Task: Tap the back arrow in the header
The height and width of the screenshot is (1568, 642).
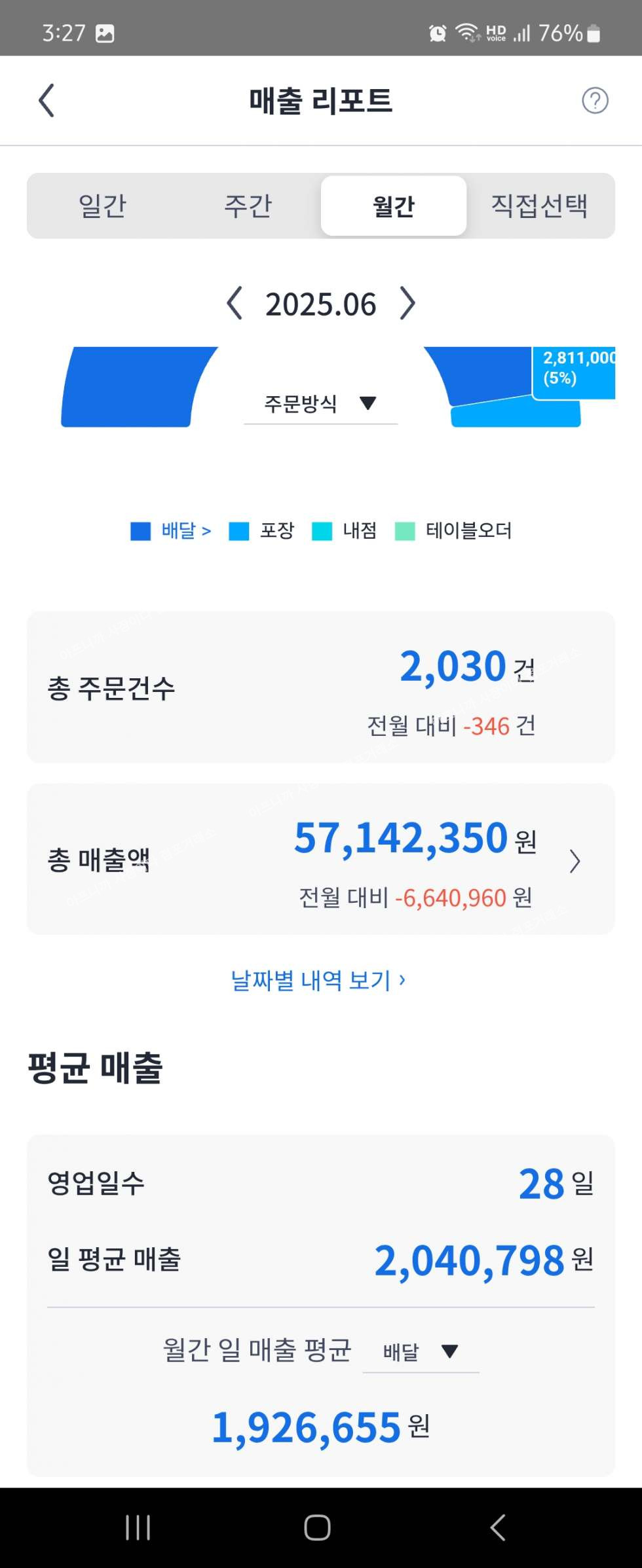Action: [x=47, y=101]
